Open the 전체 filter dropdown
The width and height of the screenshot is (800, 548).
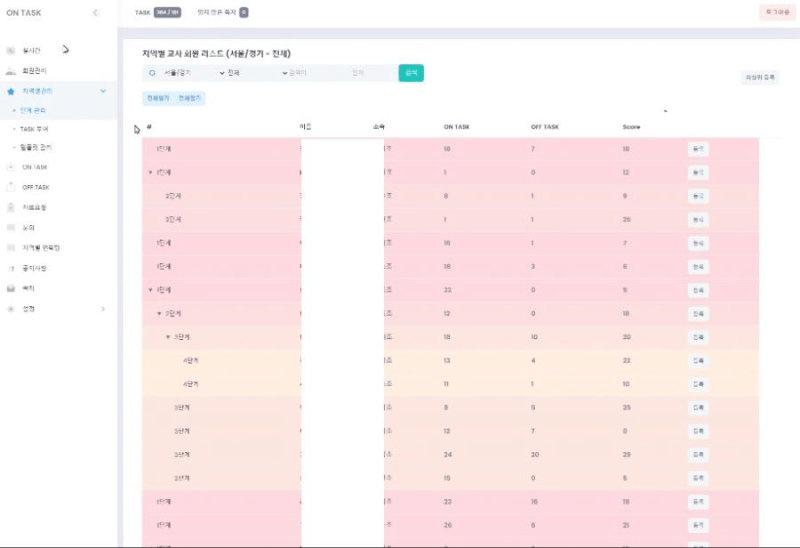[257, 73]
